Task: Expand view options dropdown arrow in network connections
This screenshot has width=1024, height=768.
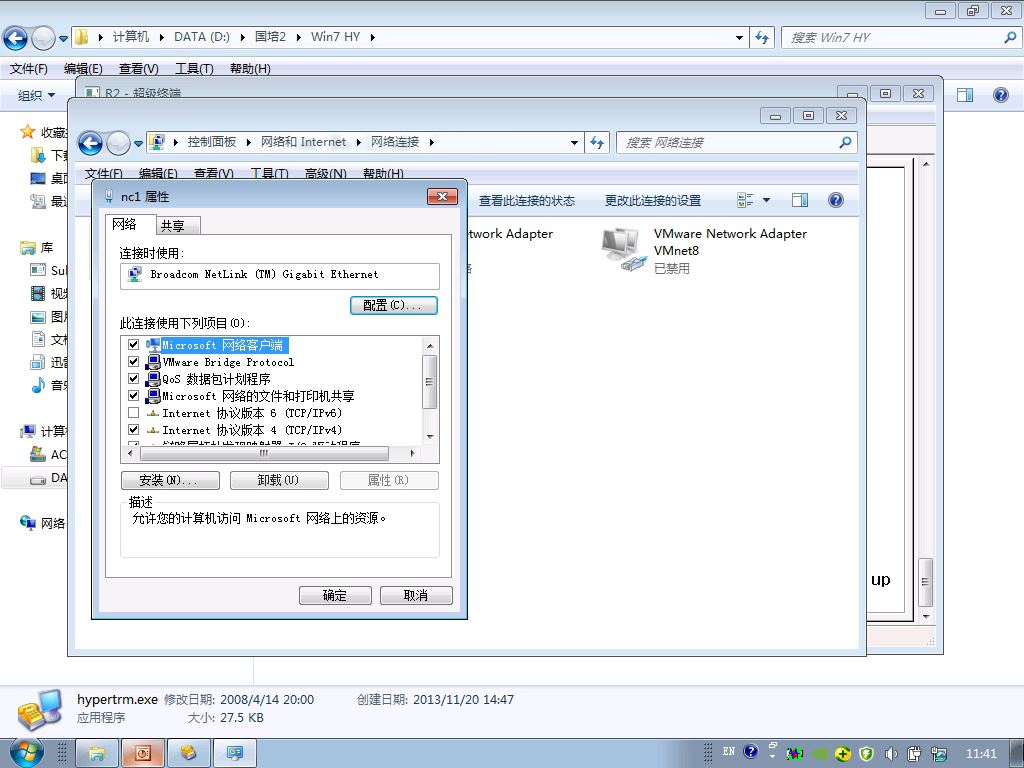Action: (767, 200)
